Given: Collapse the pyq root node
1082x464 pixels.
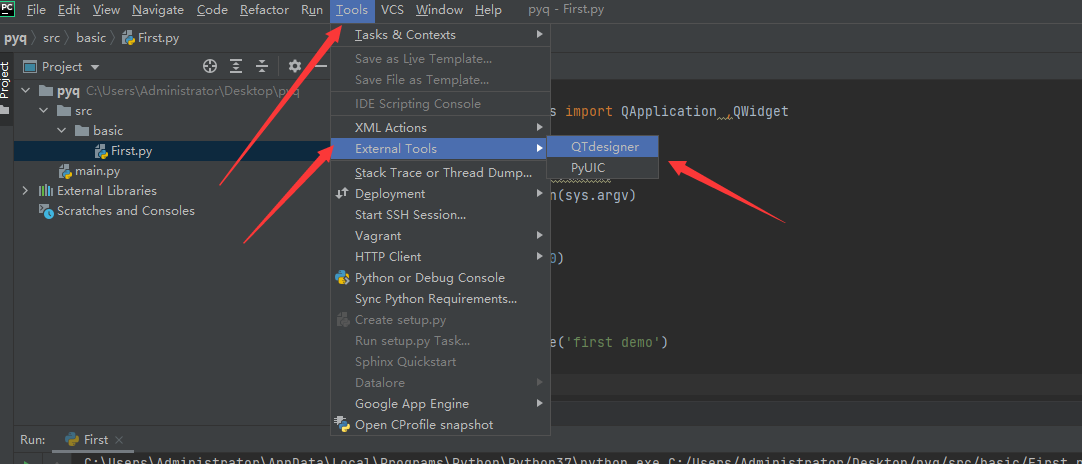Looking at the screenshot, I should tap(26, 90).
